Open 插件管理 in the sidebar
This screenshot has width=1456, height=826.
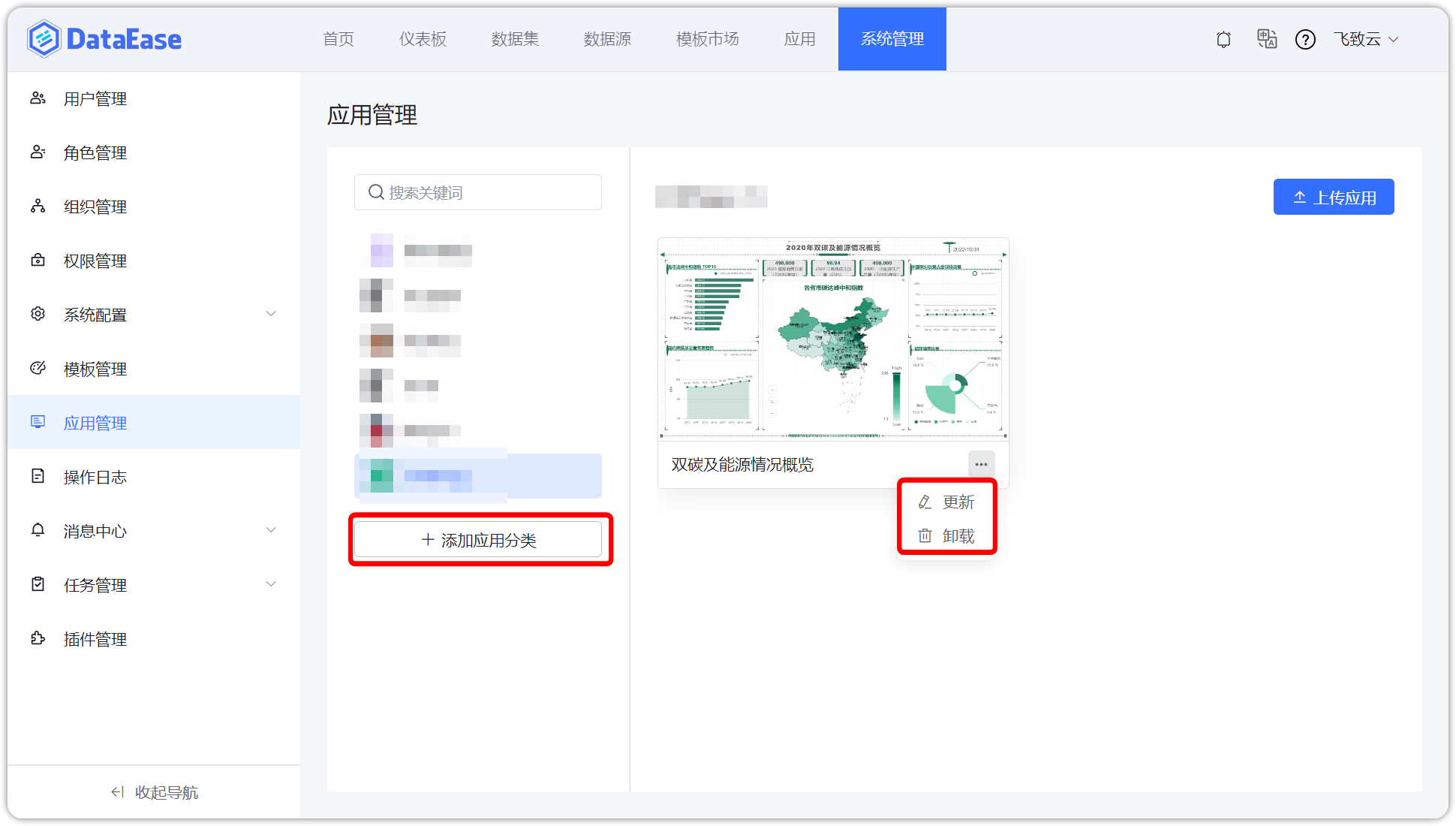154,639
